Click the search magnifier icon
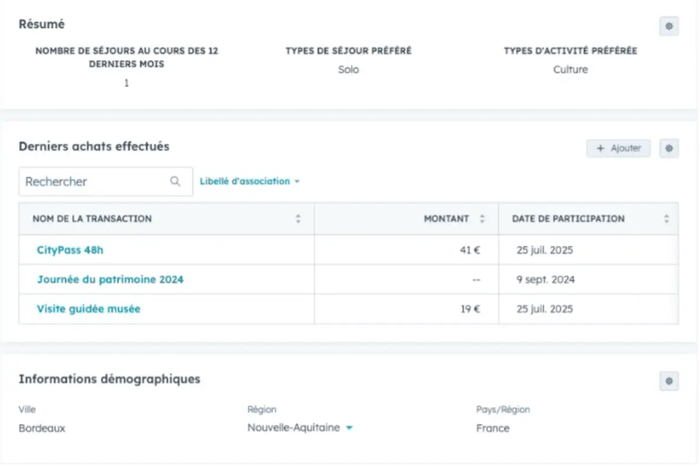700x466 pixels. (175, 181)
